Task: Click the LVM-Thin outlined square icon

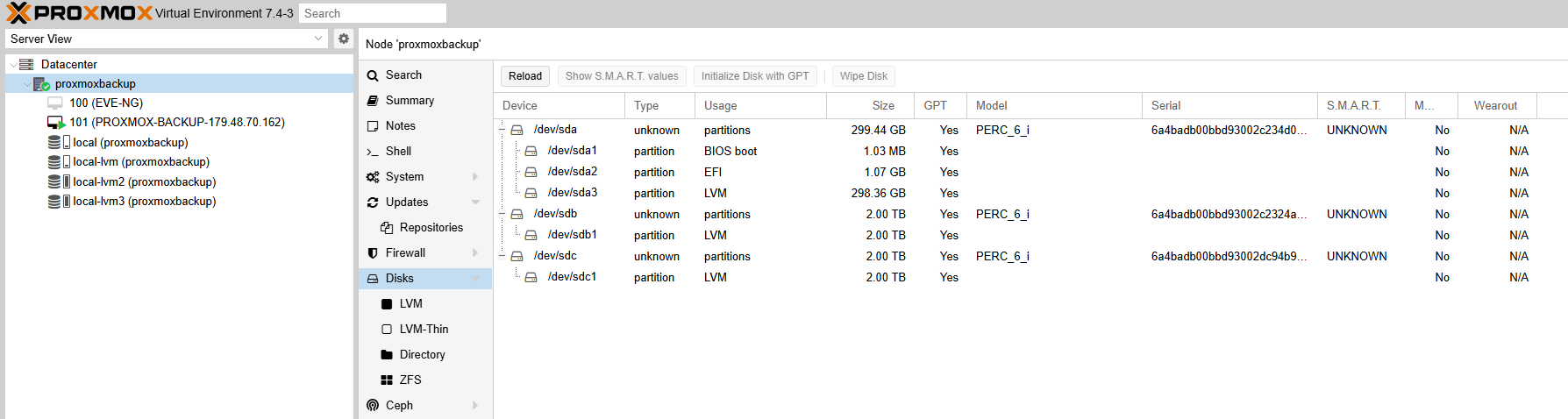Action: (387, 330)
